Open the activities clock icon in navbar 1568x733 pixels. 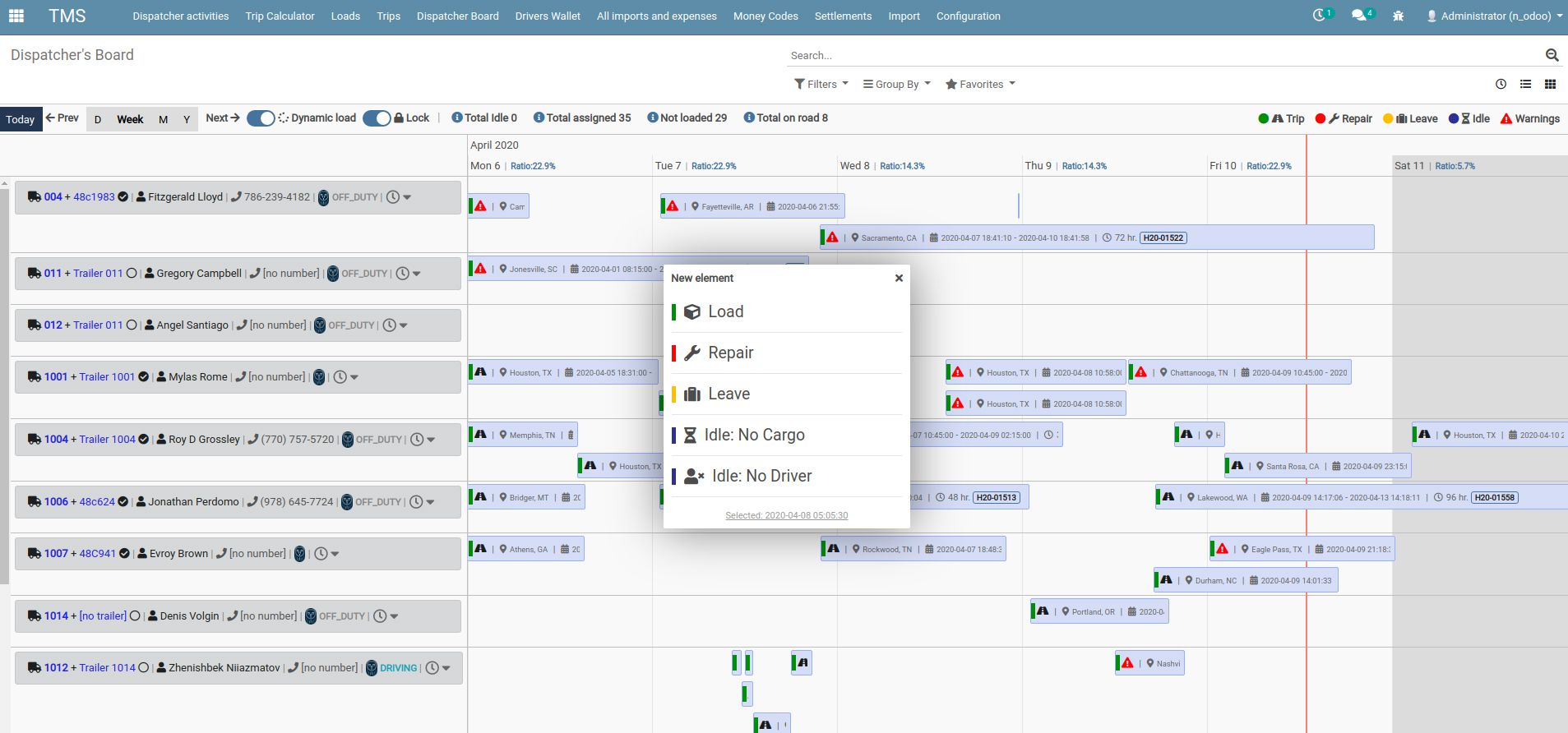click(x=1319, y=16)
